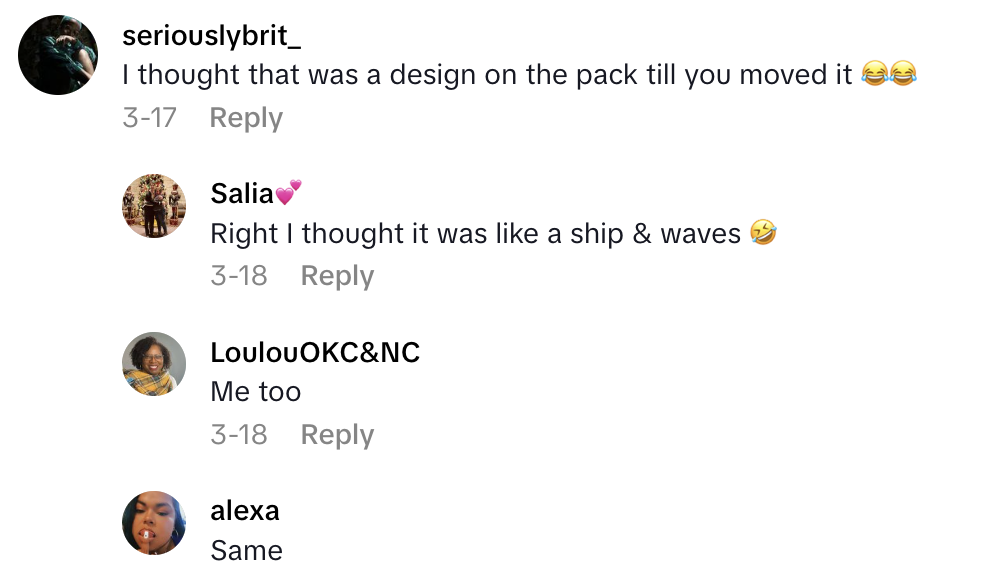
Task: Click the crying-laughing emojis in seriouslybrit_'s comment
Action: 888,75
